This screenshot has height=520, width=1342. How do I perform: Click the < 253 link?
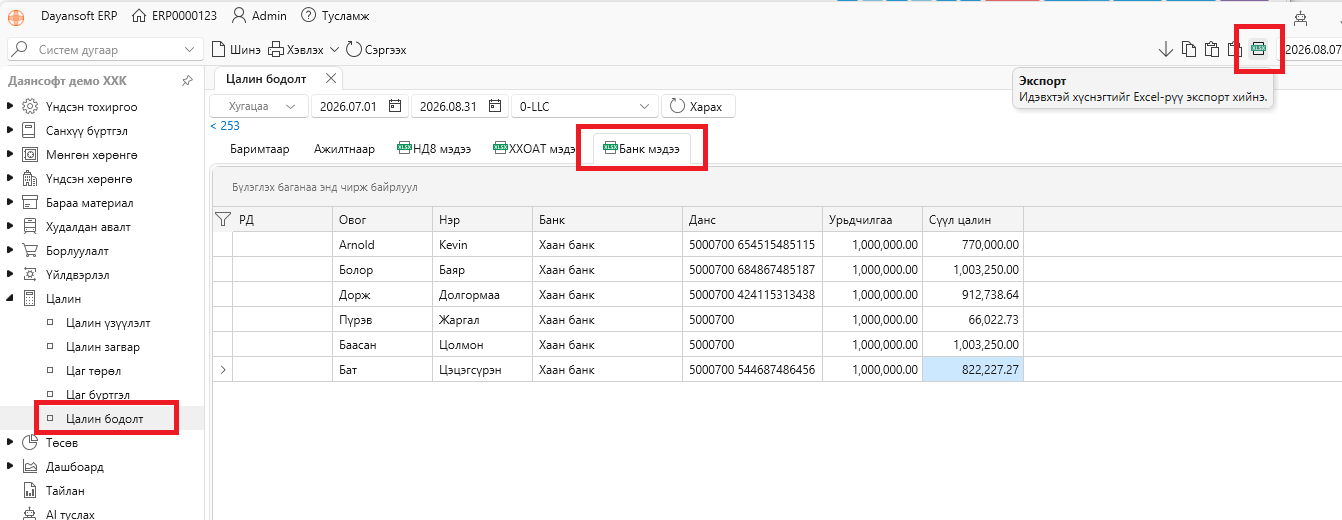pyautogui.click(x=225, y=126)
